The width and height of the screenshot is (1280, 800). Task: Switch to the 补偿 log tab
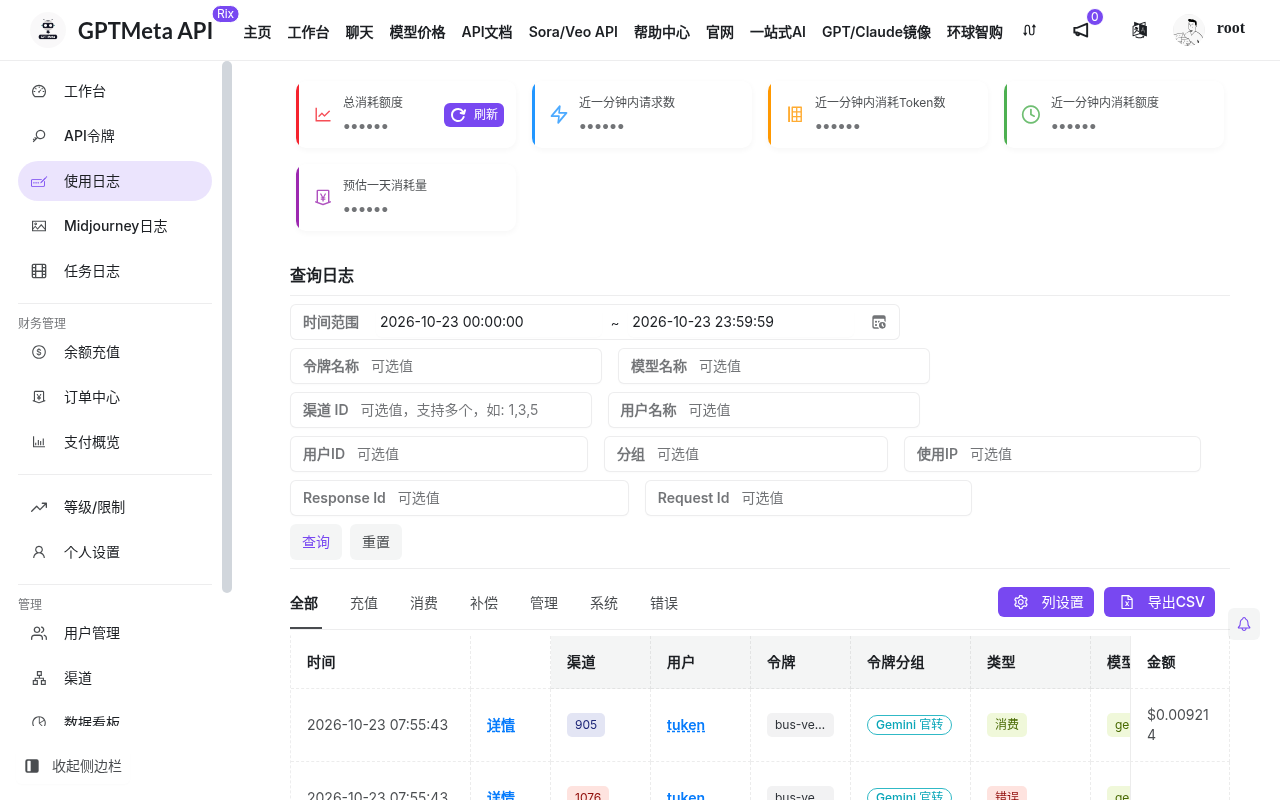point(484,603)
